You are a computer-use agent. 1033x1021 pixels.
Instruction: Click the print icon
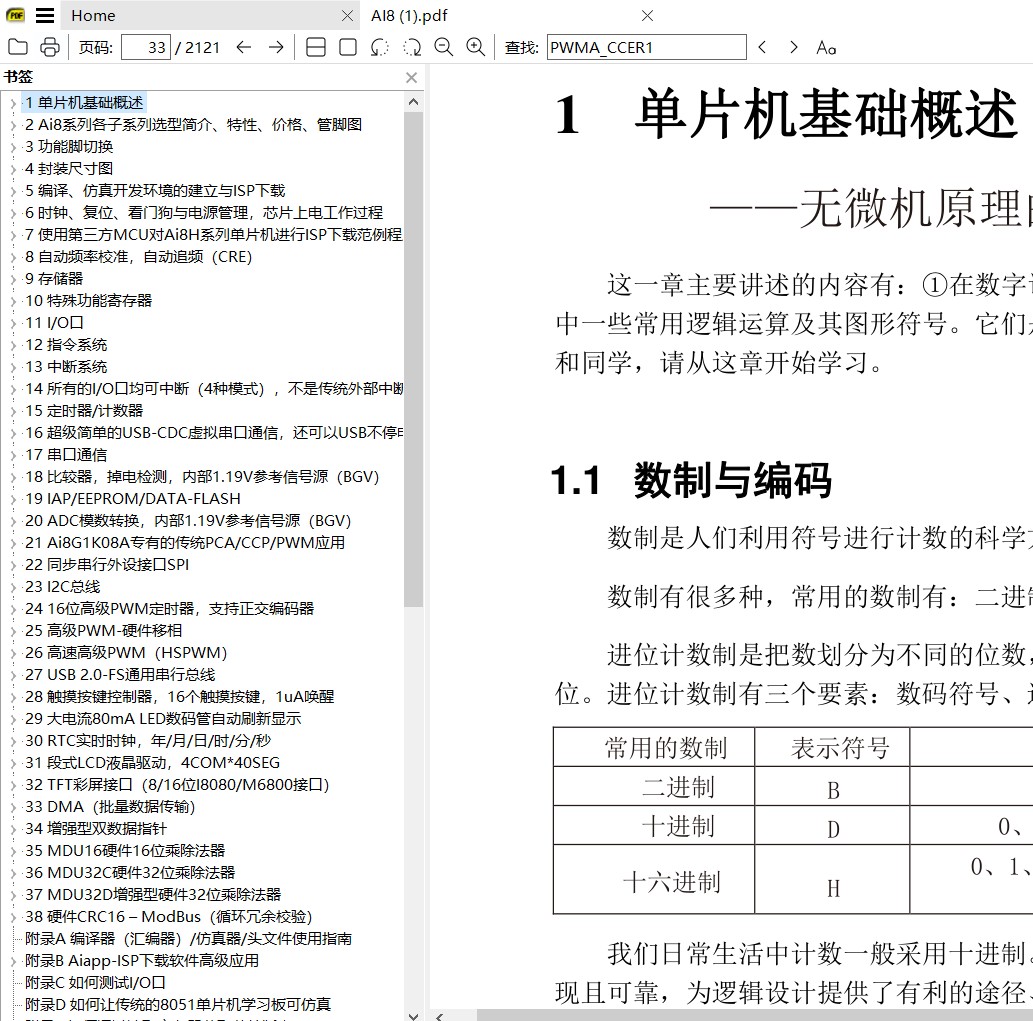click(x=49, y=47)
